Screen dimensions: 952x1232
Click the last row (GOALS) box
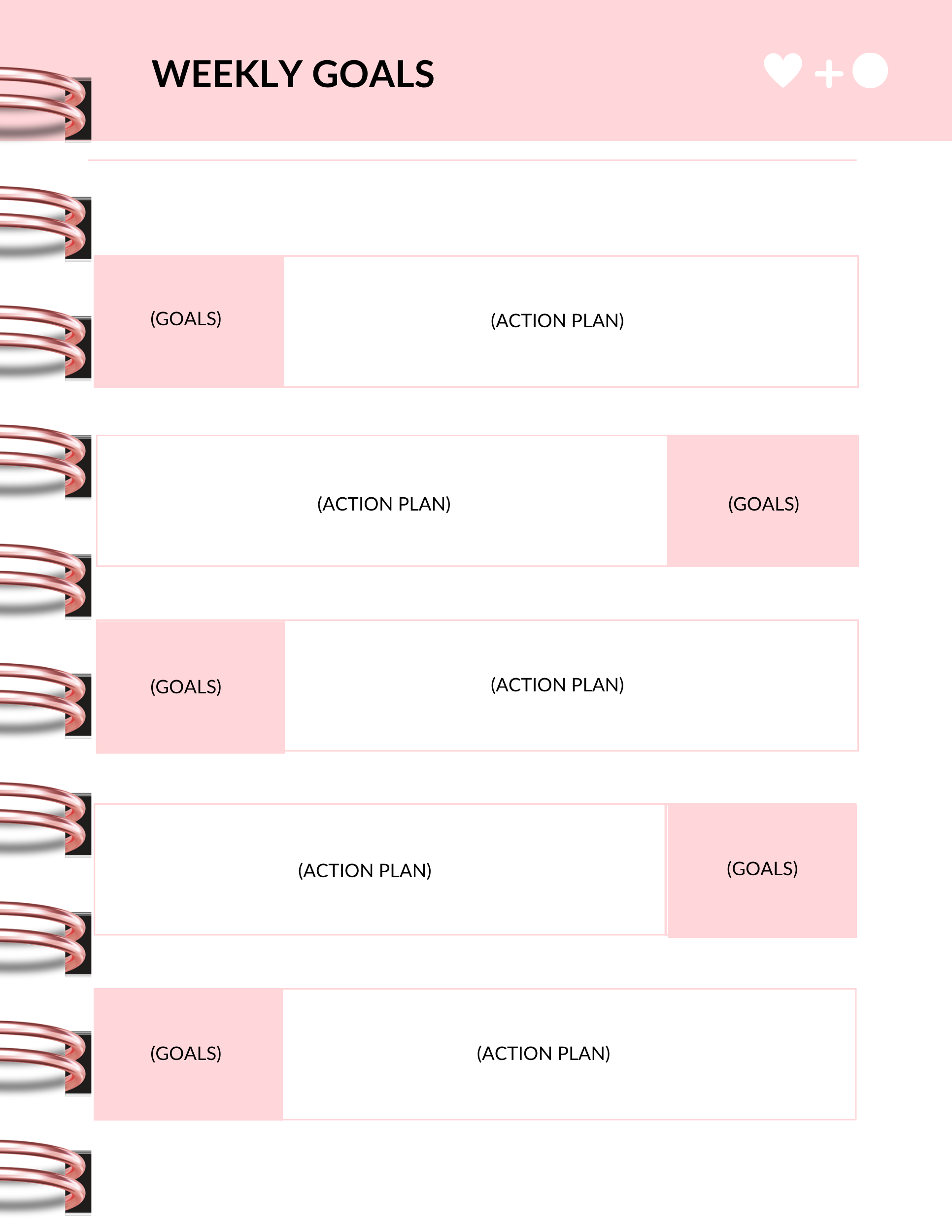[188, 1054]
